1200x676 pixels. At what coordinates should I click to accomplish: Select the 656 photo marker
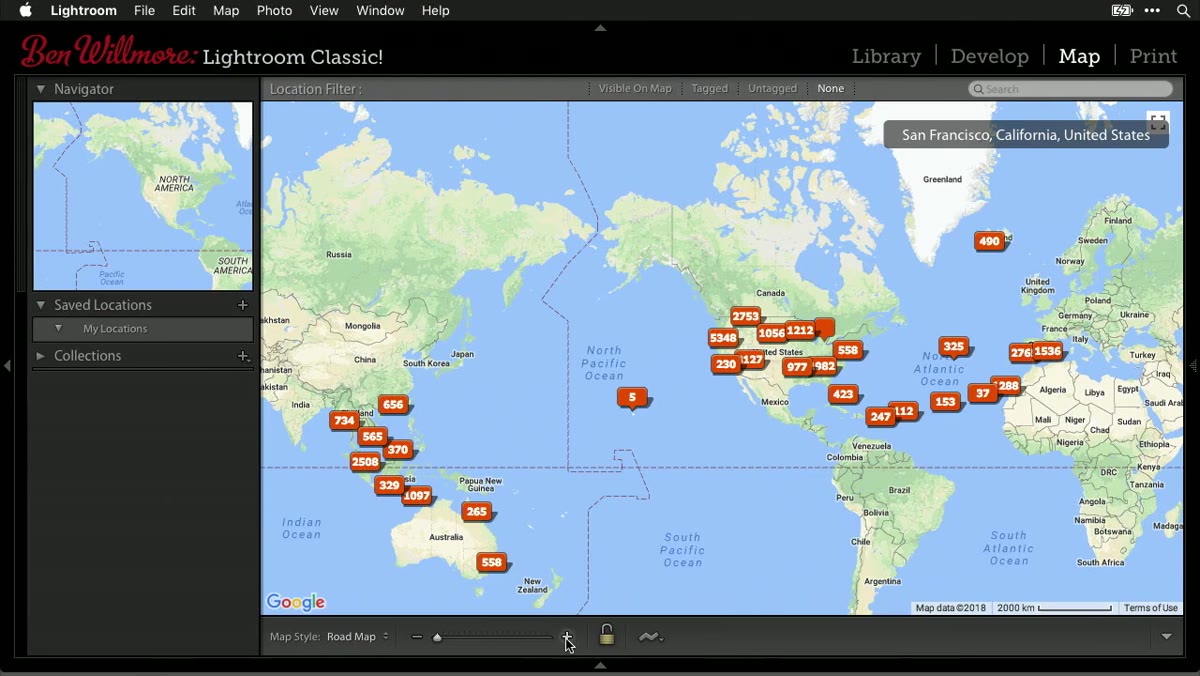[393, 405]
